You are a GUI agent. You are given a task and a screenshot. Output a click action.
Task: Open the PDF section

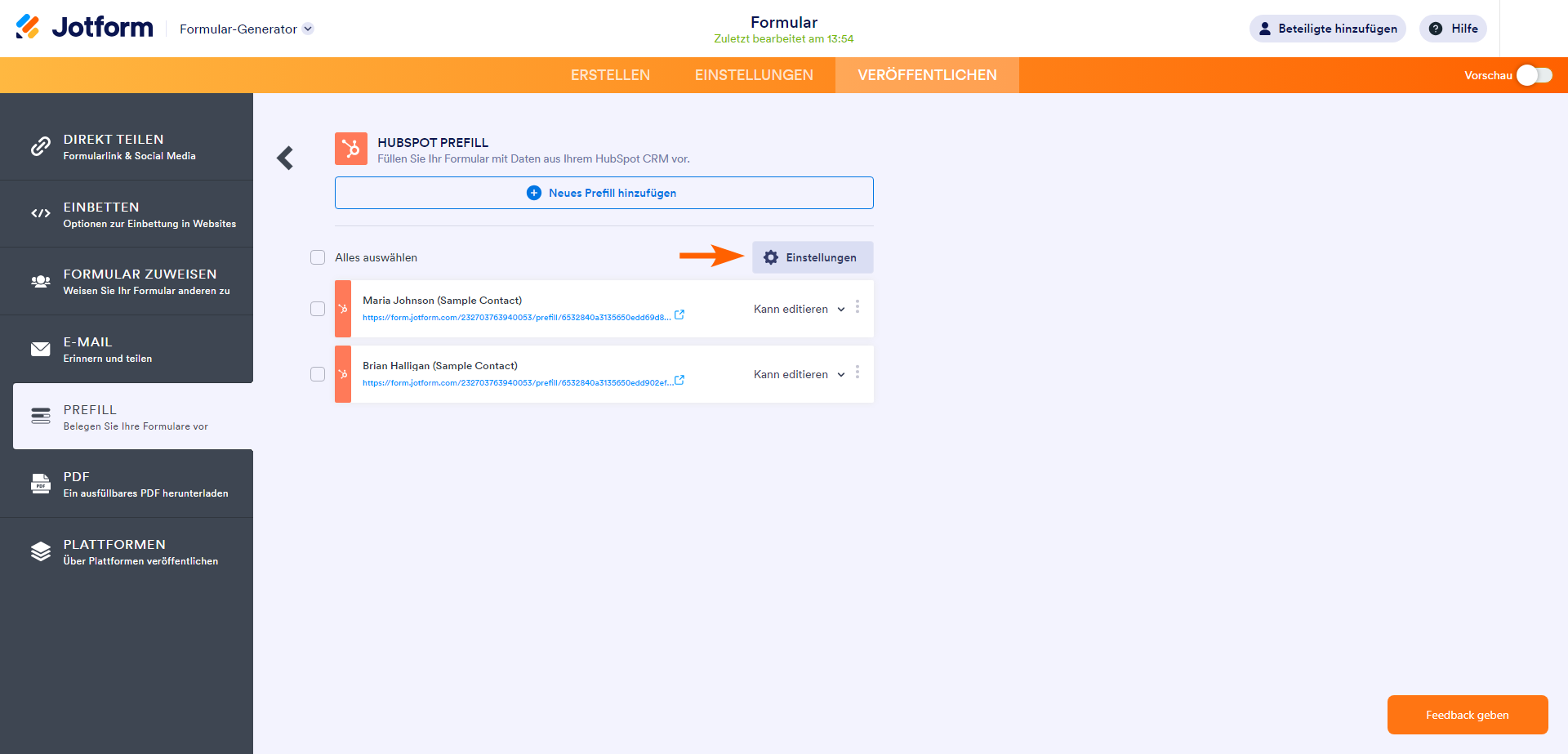click(x=127, y=484)
